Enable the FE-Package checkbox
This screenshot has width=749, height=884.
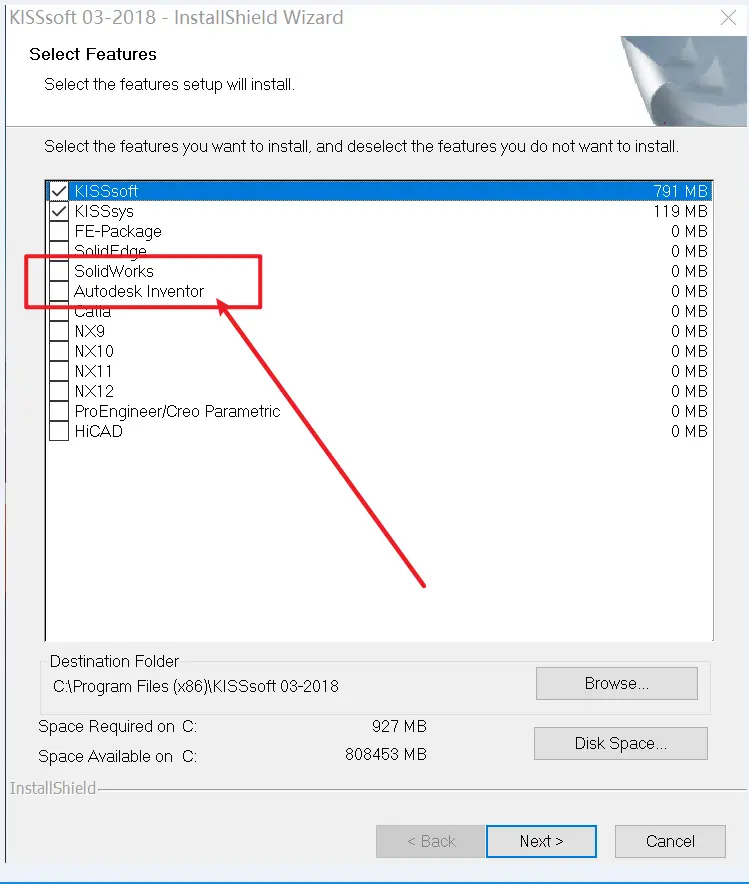click(x=59, y=231)
